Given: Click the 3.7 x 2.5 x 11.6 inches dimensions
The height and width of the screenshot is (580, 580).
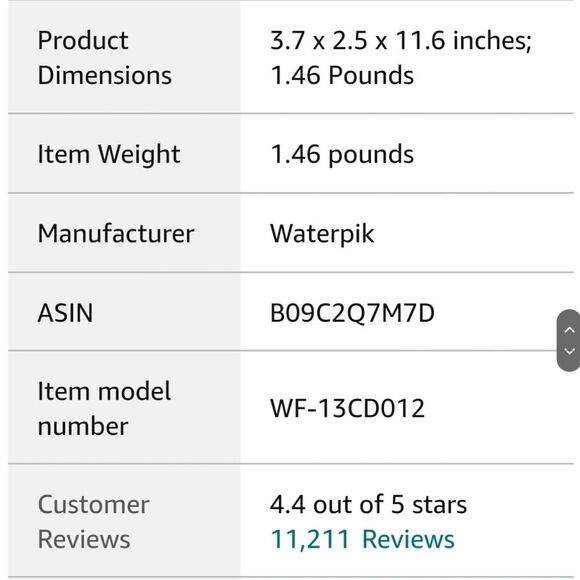Looking at the screenshot, I should coord(401,40).
